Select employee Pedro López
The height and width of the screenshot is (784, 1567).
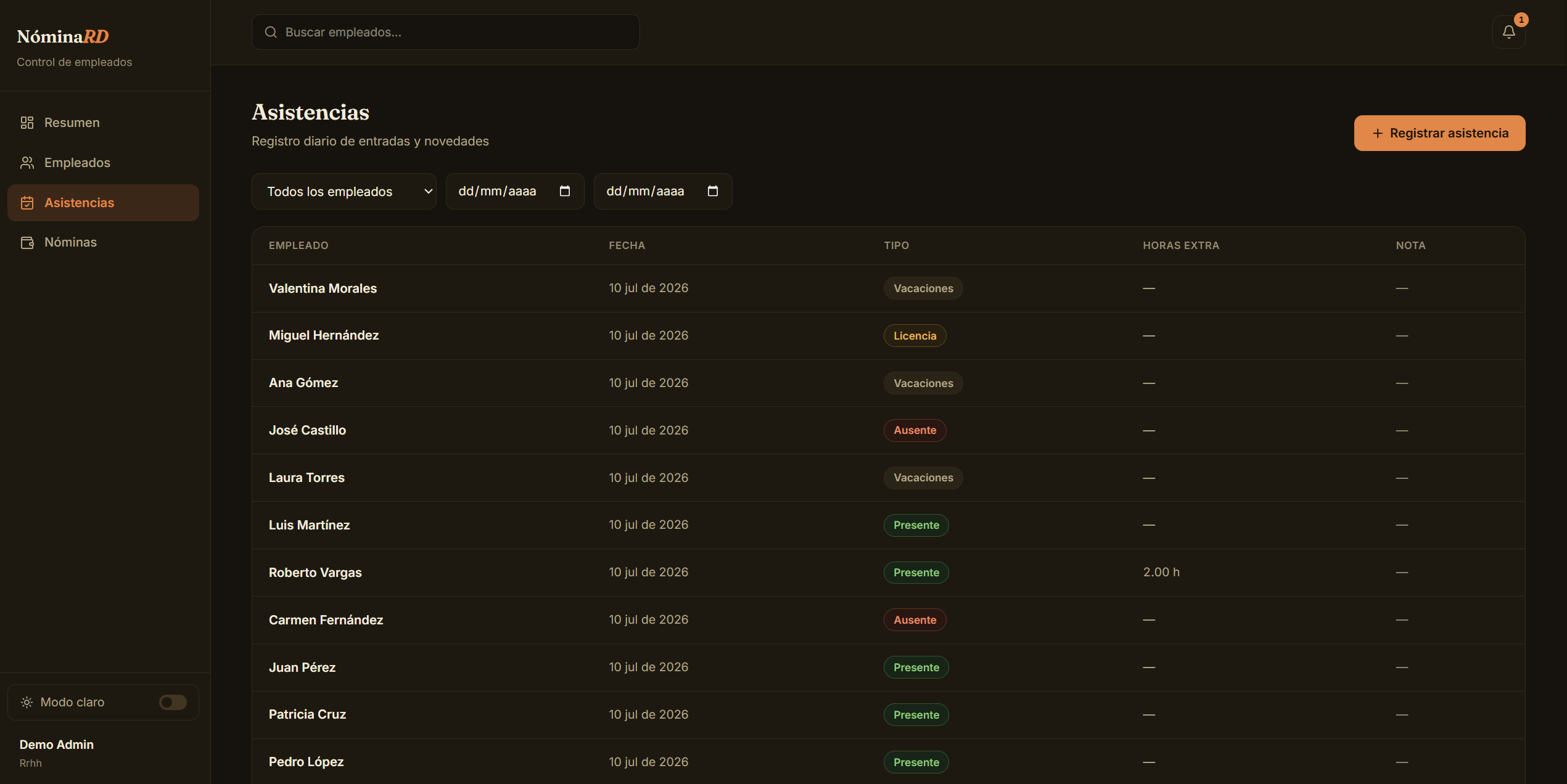point(306,762)
